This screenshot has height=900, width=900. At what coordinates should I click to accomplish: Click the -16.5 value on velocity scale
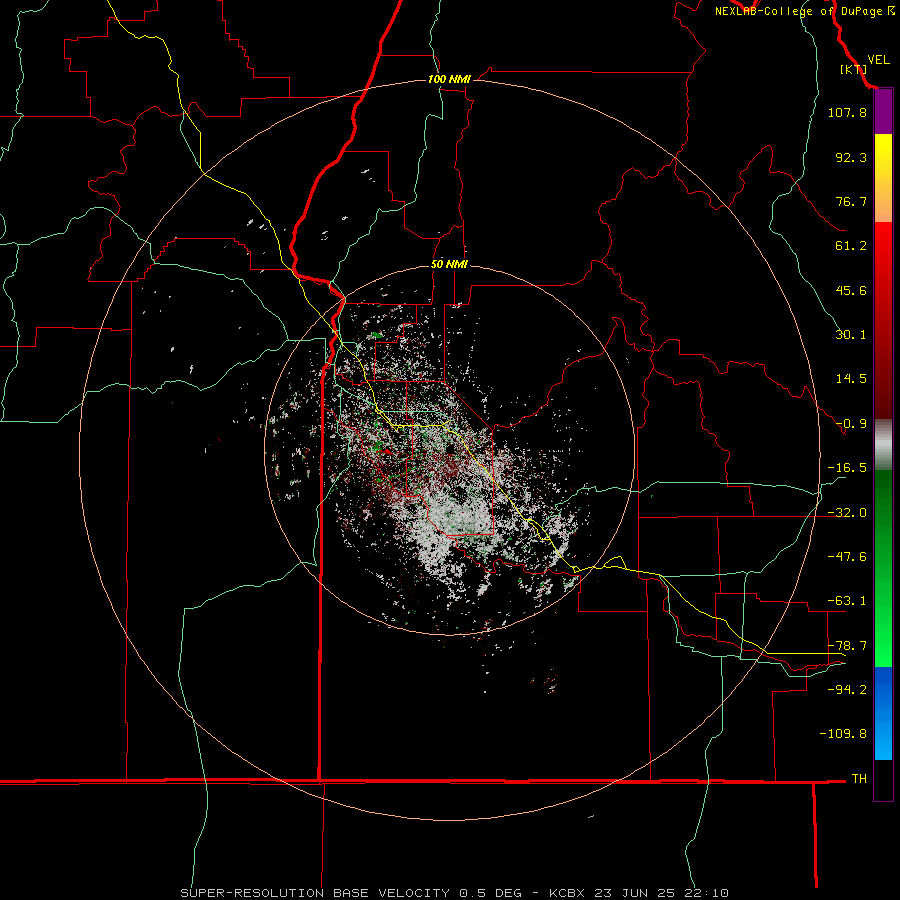[x=847, y=468]
